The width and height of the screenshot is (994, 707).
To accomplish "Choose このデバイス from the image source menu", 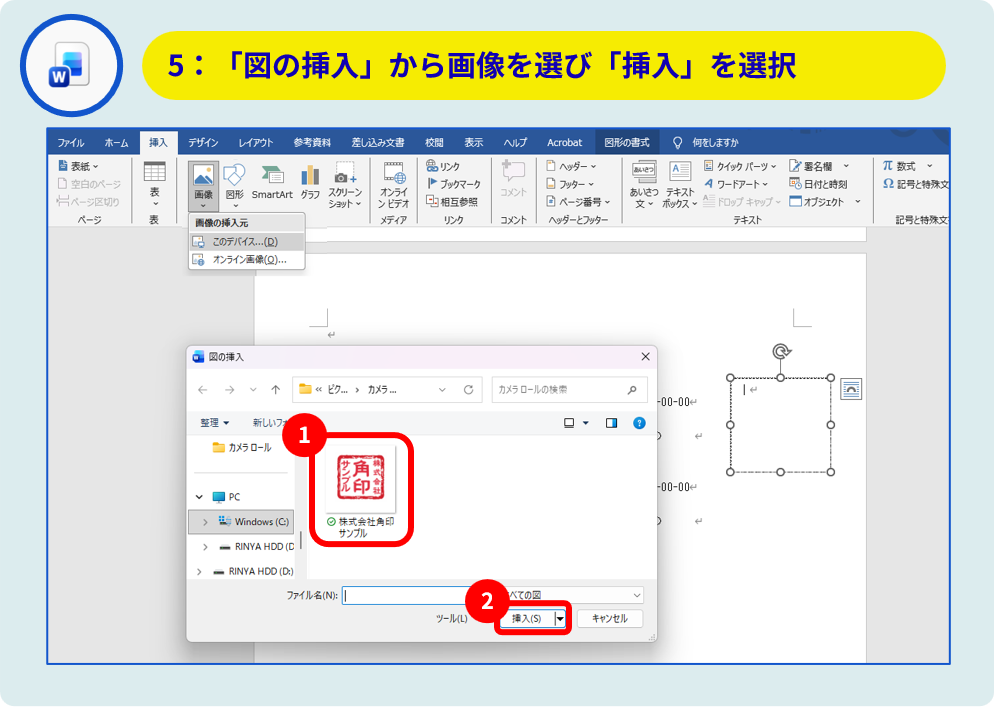I will coord(245,241).
